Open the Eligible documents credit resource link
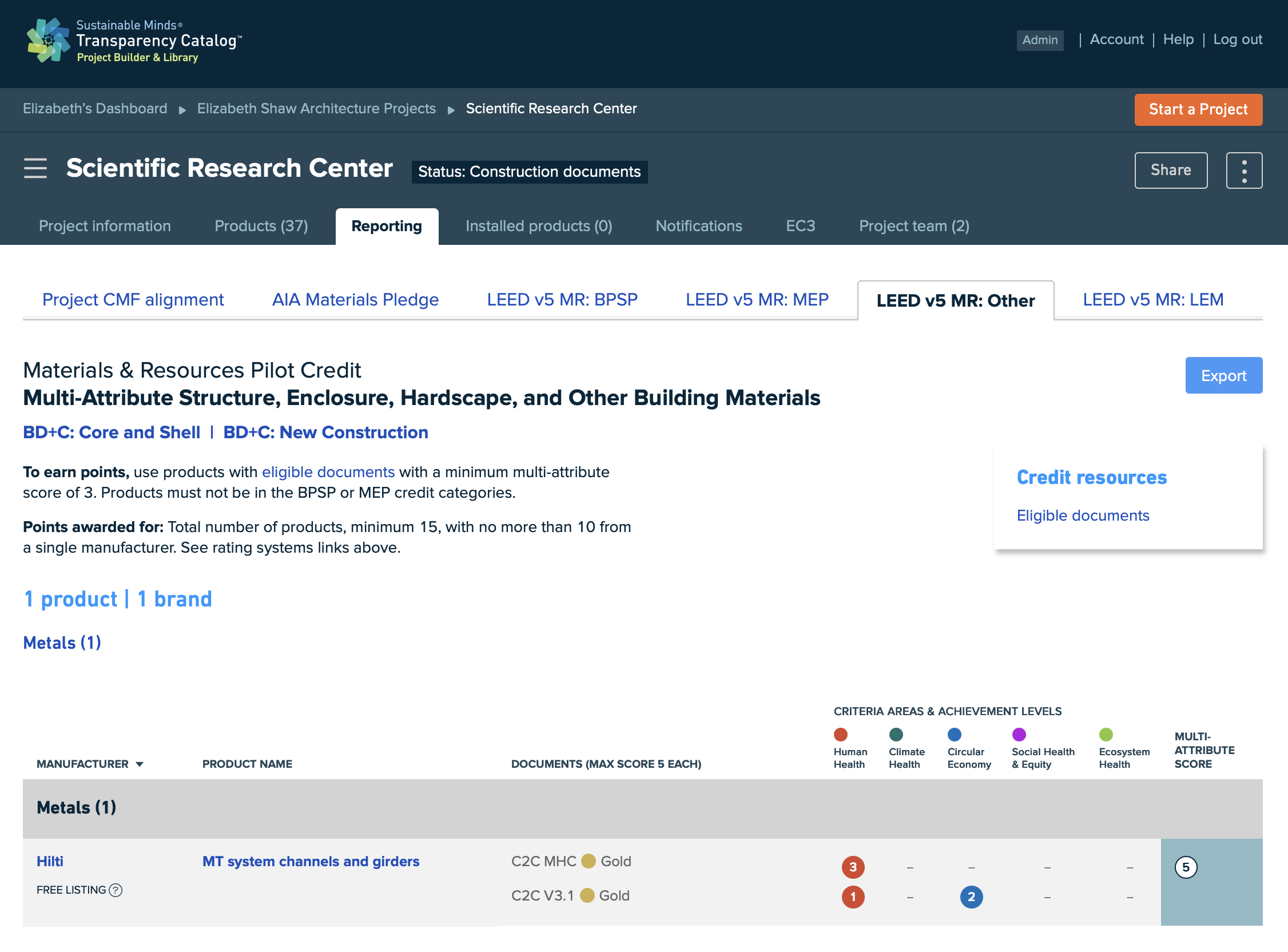1288x952 pixels. 1082,515
